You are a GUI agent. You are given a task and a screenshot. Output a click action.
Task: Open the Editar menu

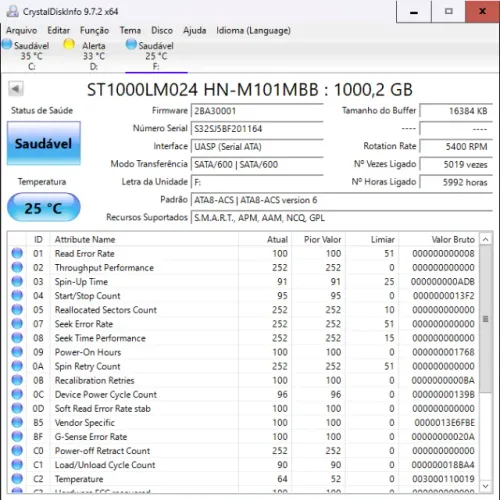coord(59,31)
